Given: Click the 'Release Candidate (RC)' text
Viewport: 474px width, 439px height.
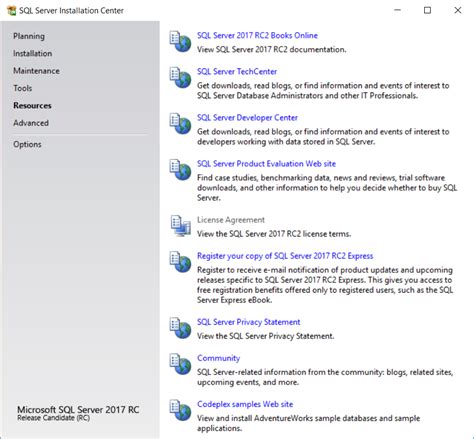Looking at the screenshot, I should point(53,418).
